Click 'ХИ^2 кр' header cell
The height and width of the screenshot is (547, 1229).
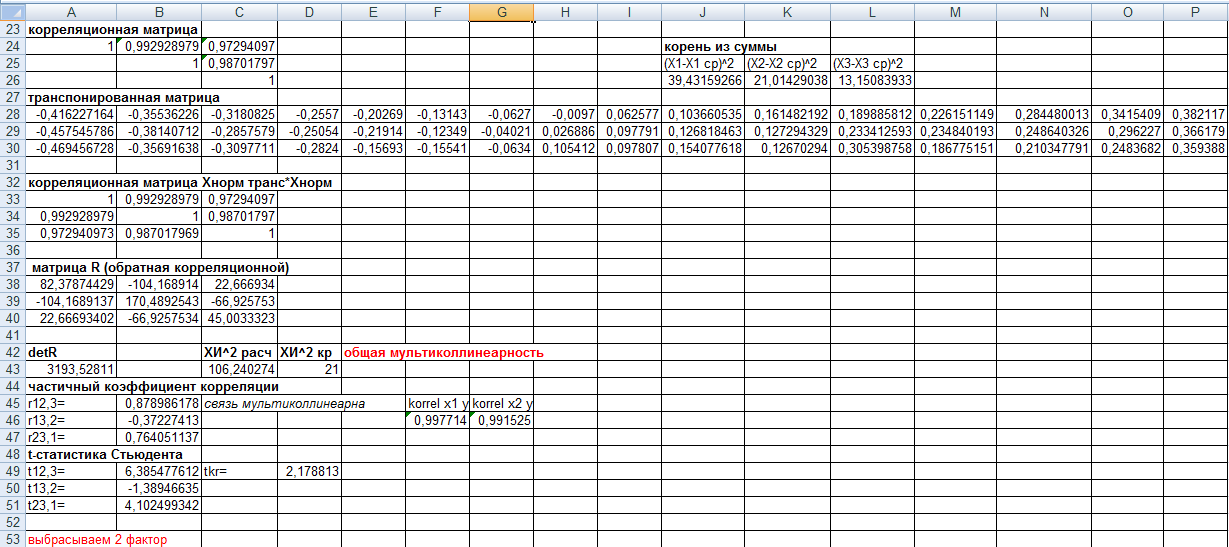(x=310, y=353)
